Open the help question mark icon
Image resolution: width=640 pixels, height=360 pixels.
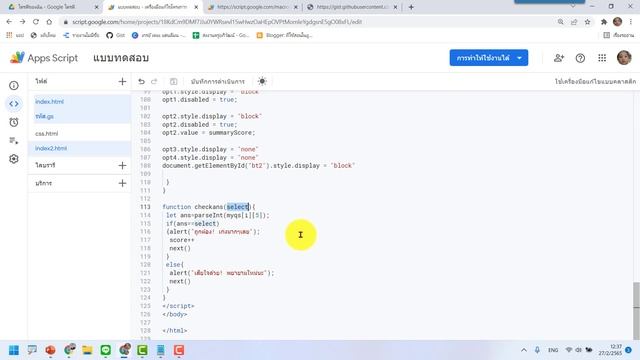point(580,58)
